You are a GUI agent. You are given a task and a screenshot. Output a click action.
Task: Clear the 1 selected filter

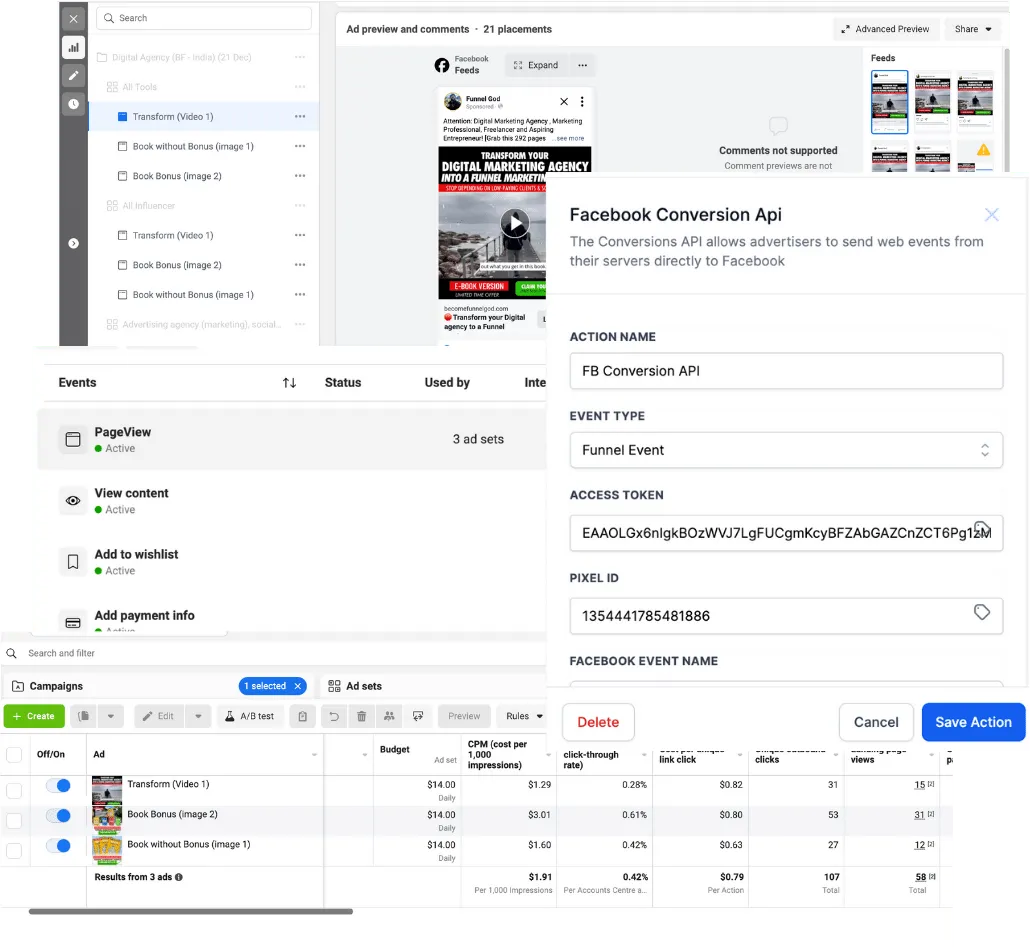point(298,686)
